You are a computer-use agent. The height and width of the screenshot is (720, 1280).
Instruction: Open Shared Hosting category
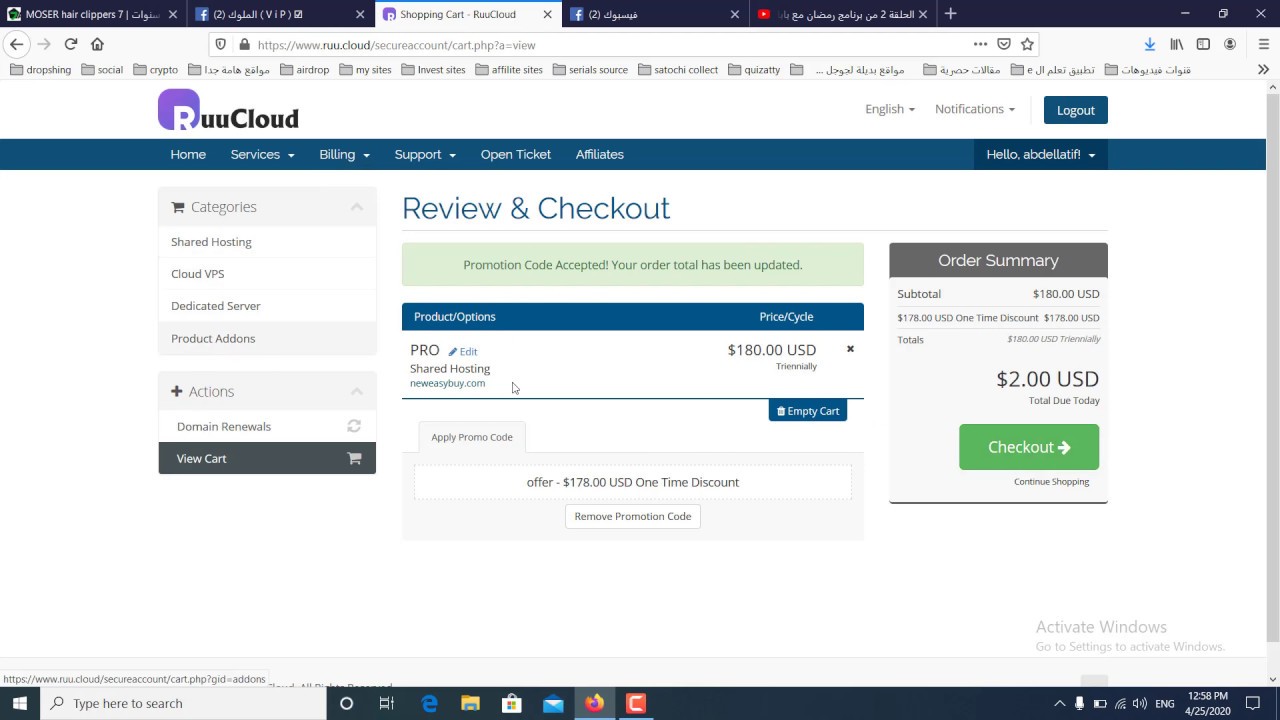267,242
